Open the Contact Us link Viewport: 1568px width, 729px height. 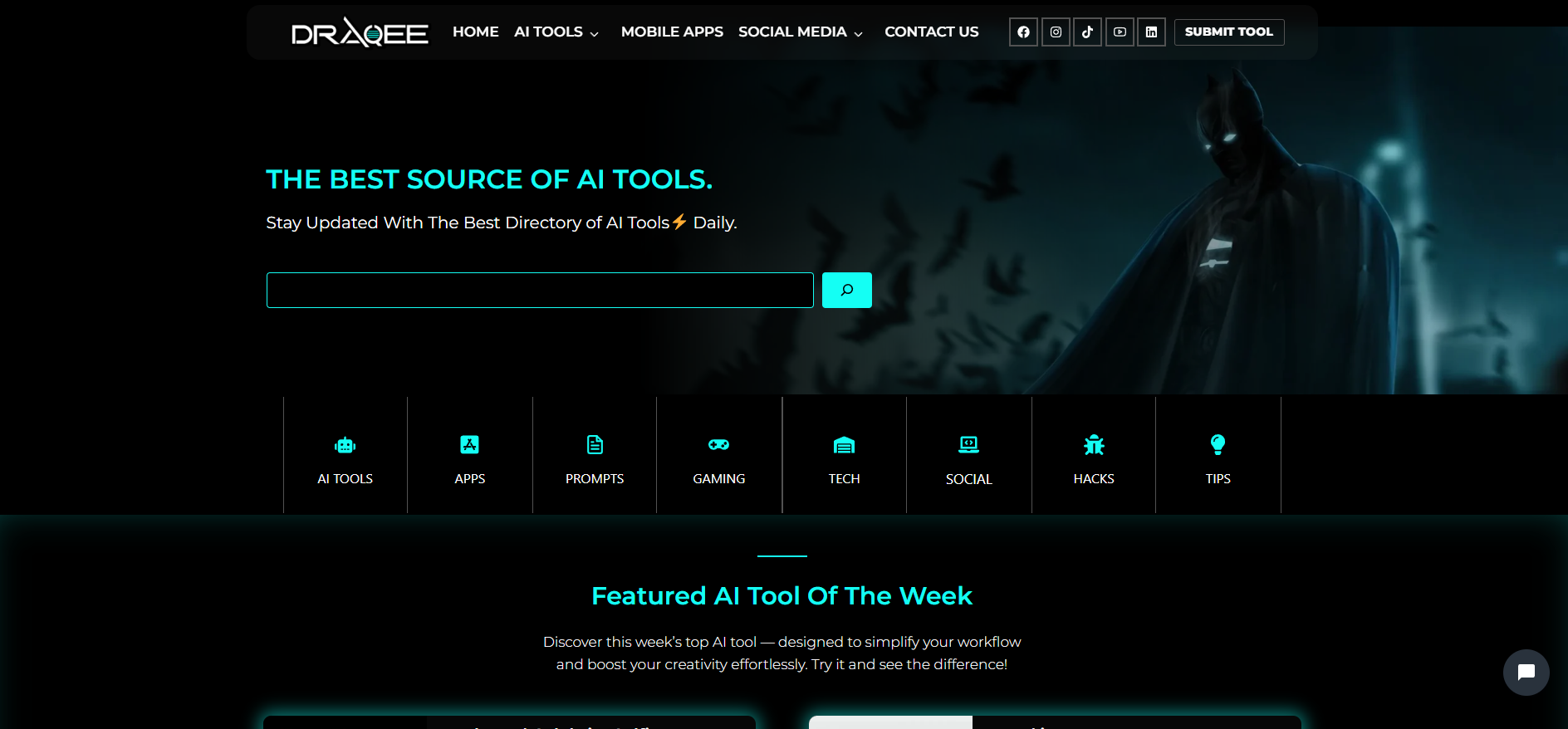tap(931, 32)
